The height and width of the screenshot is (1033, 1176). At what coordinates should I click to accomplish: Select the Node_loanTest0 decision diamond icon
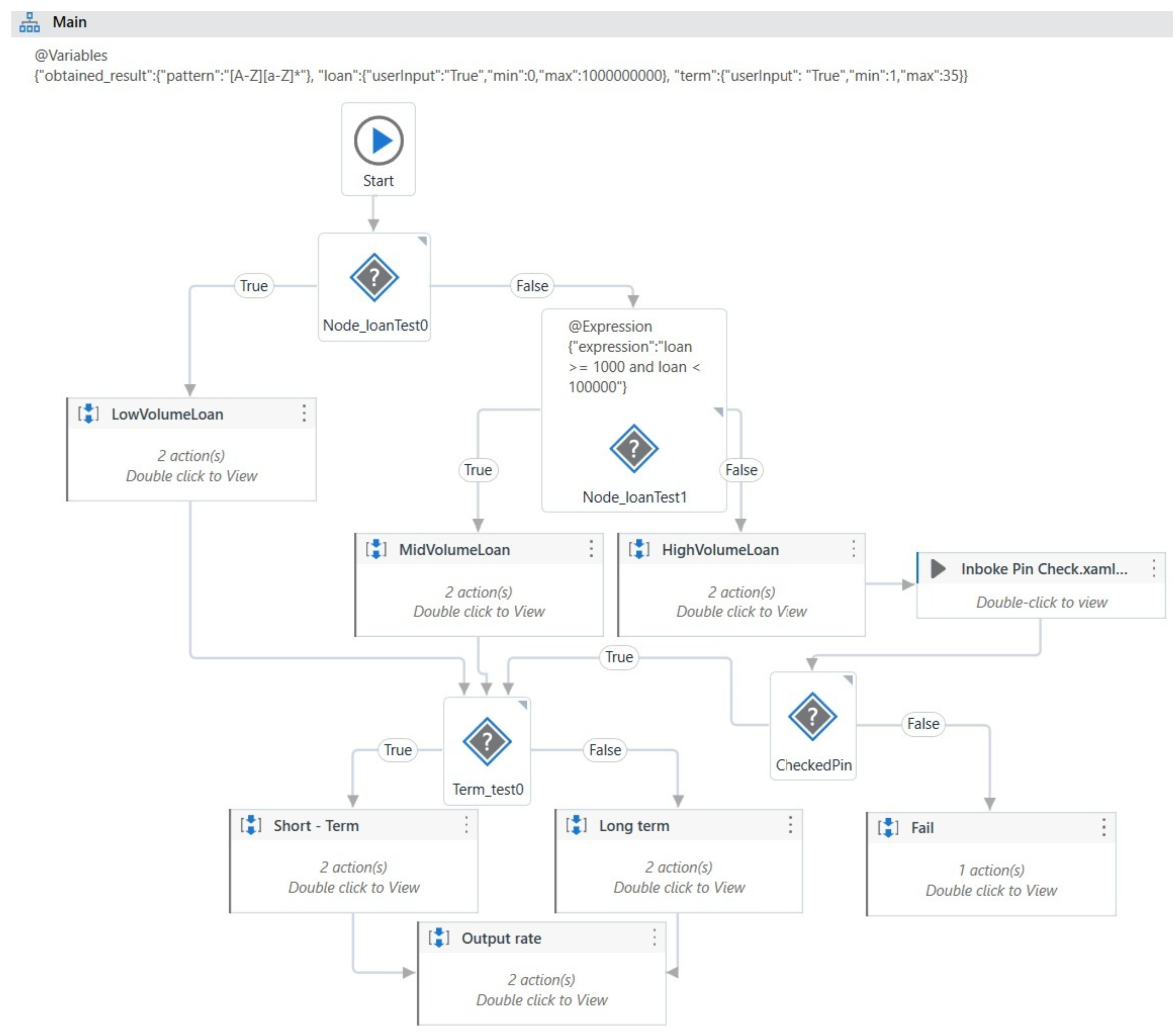(374, 278)
